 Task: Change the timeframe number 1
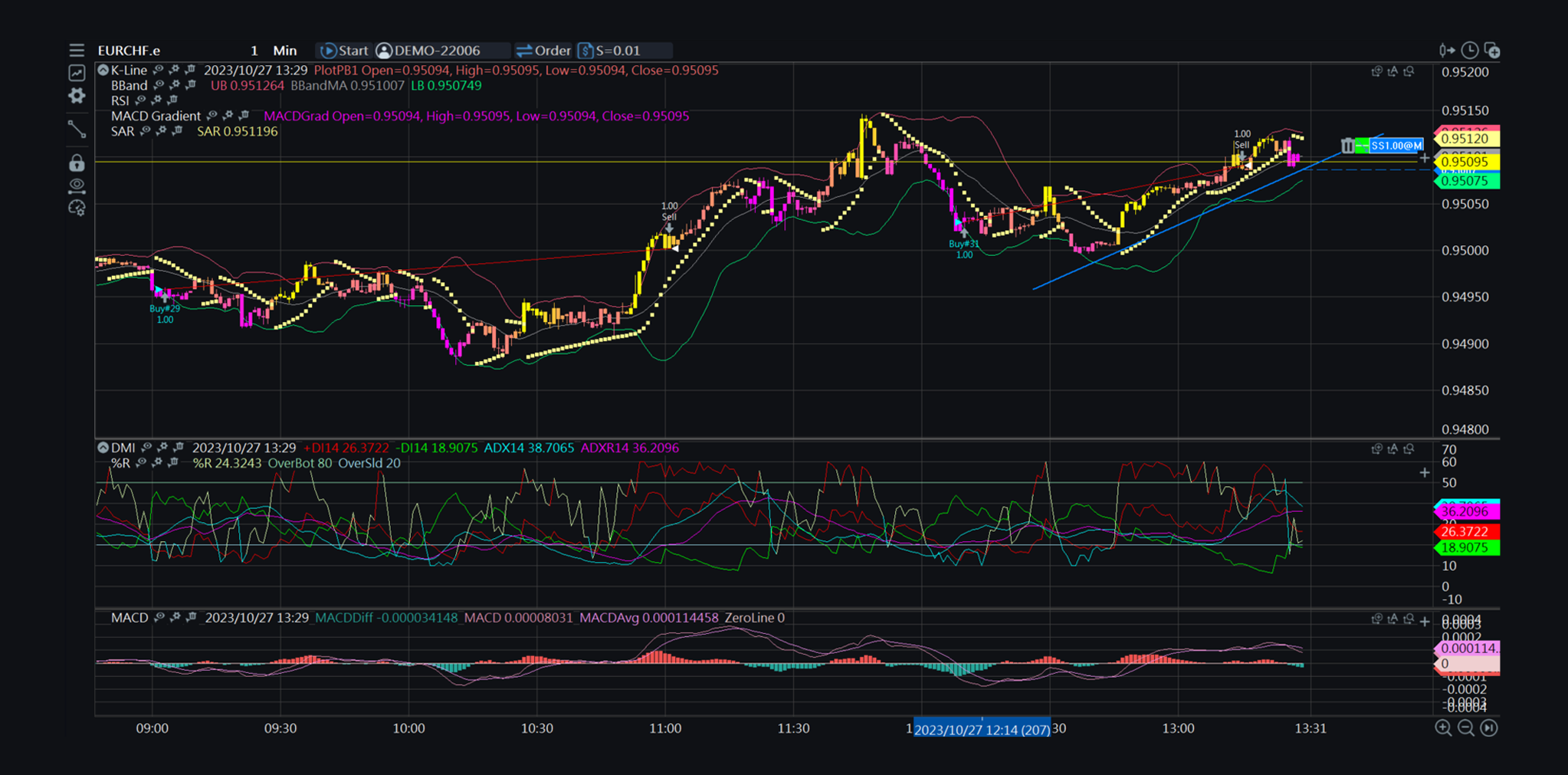[254, 51]
